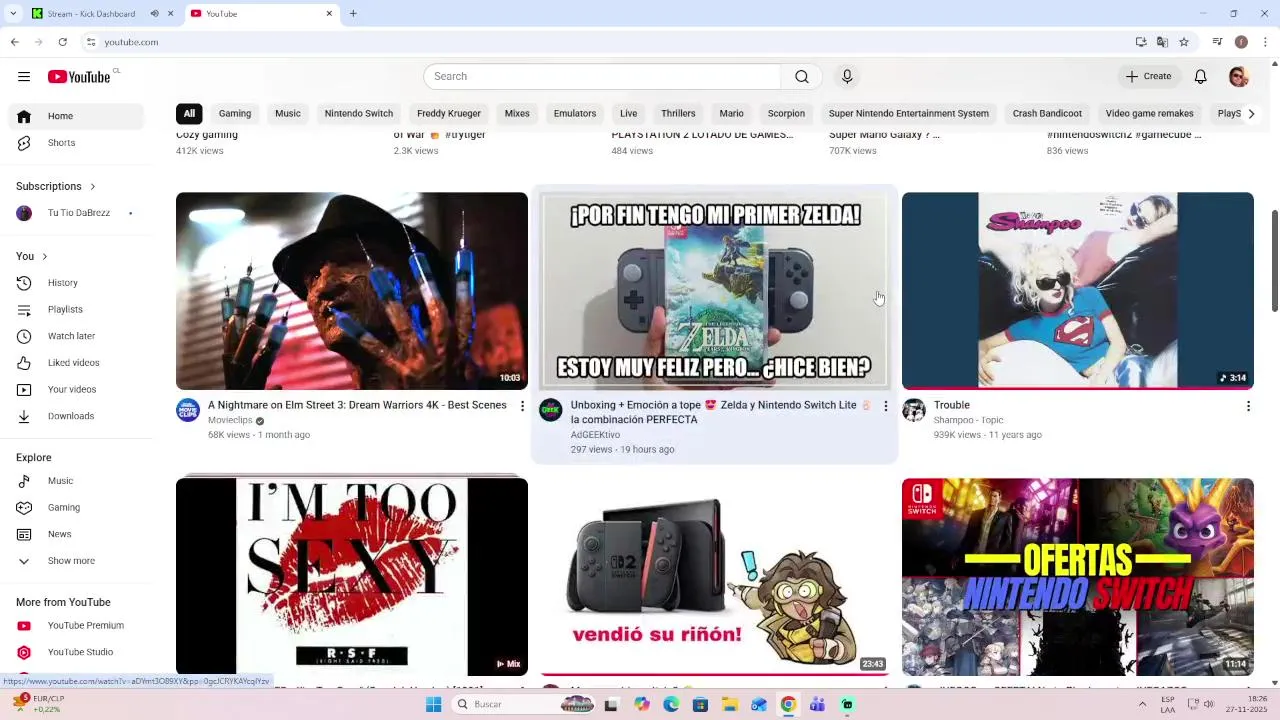Show hidden system tray icons
This screenshot has width=1280, height=720.
click(x=1142, y=704)
